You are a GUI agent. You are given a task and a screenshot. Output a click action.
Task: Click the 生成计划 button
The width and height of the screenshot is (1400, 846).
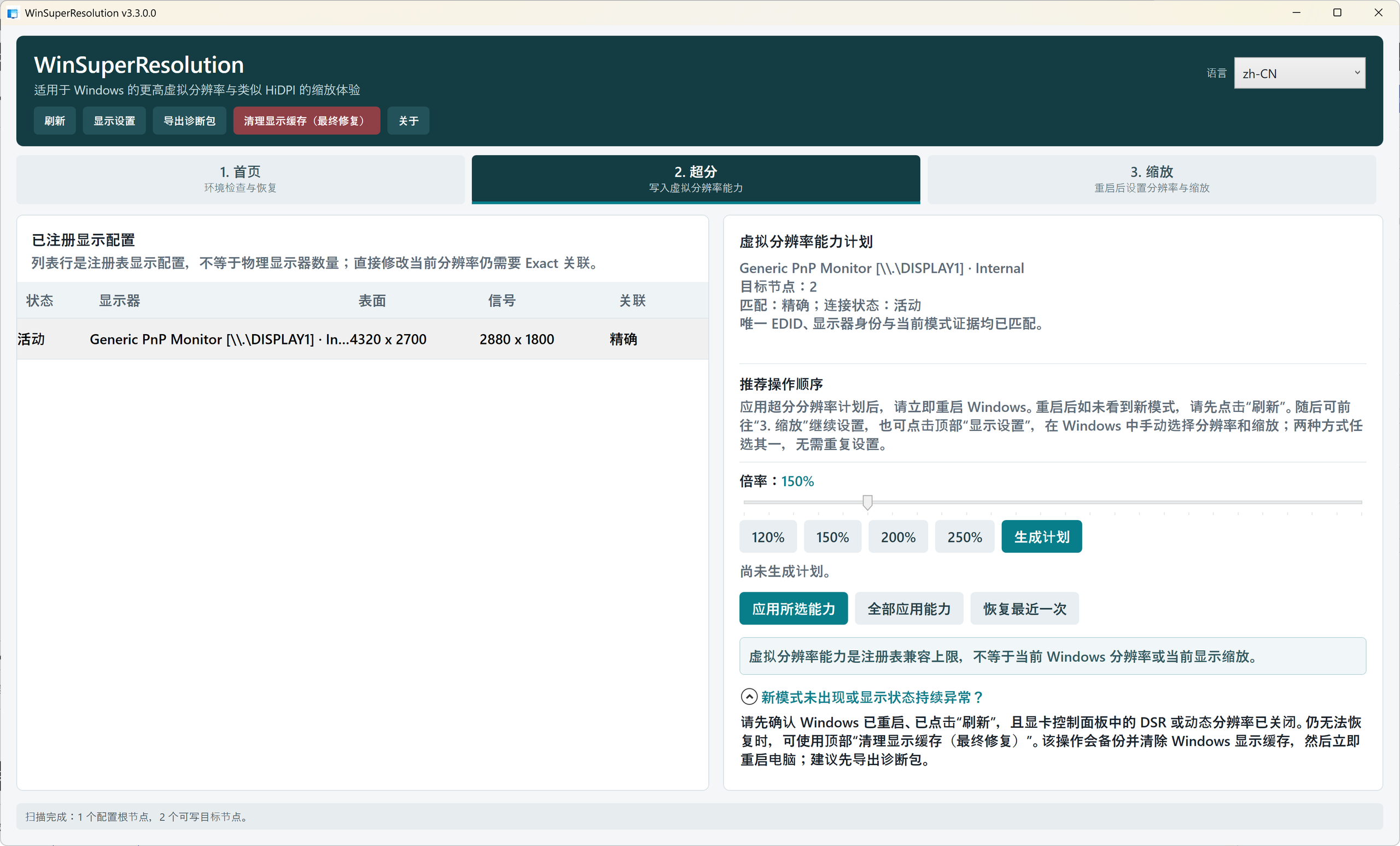tap(1041, 537)
